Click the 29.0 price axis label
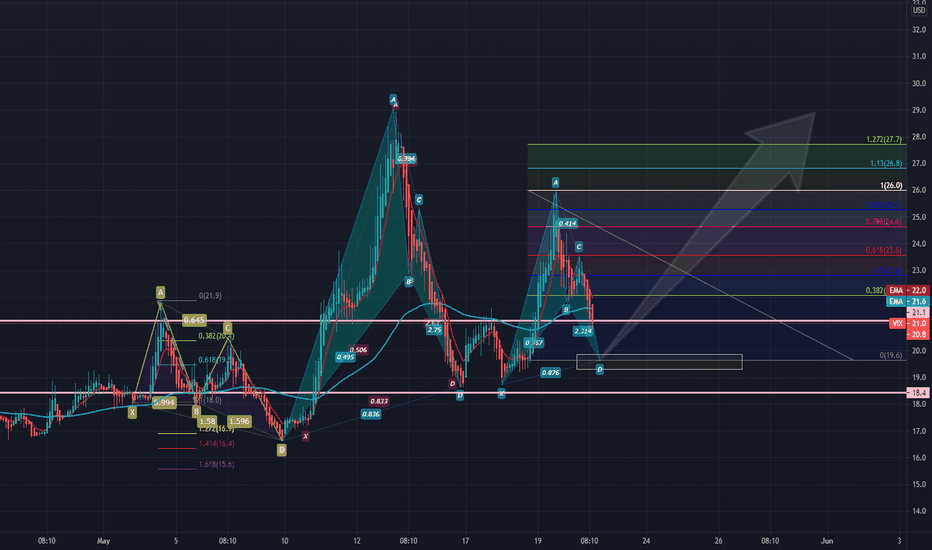Image resolution: width=932 pixels, height=550 pixels. pos(919,111)
